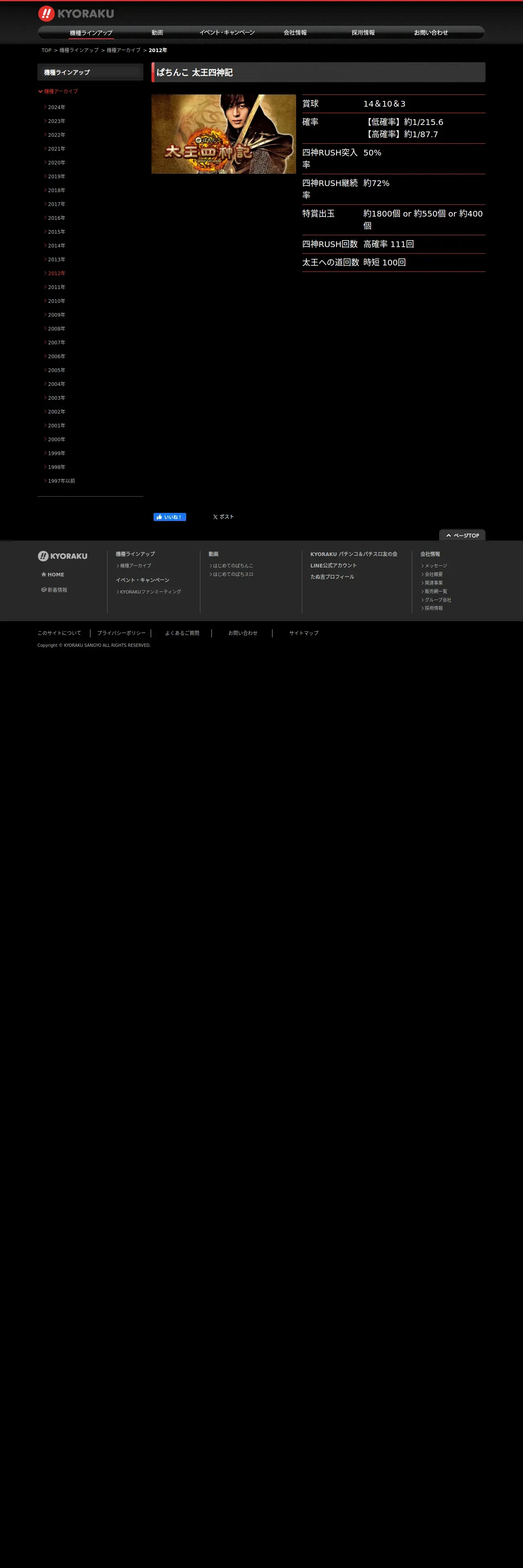The width and height of the screenshot is (523, 1568).
Task: Select 2006年 in the archive list
Action: click(56, 357)
